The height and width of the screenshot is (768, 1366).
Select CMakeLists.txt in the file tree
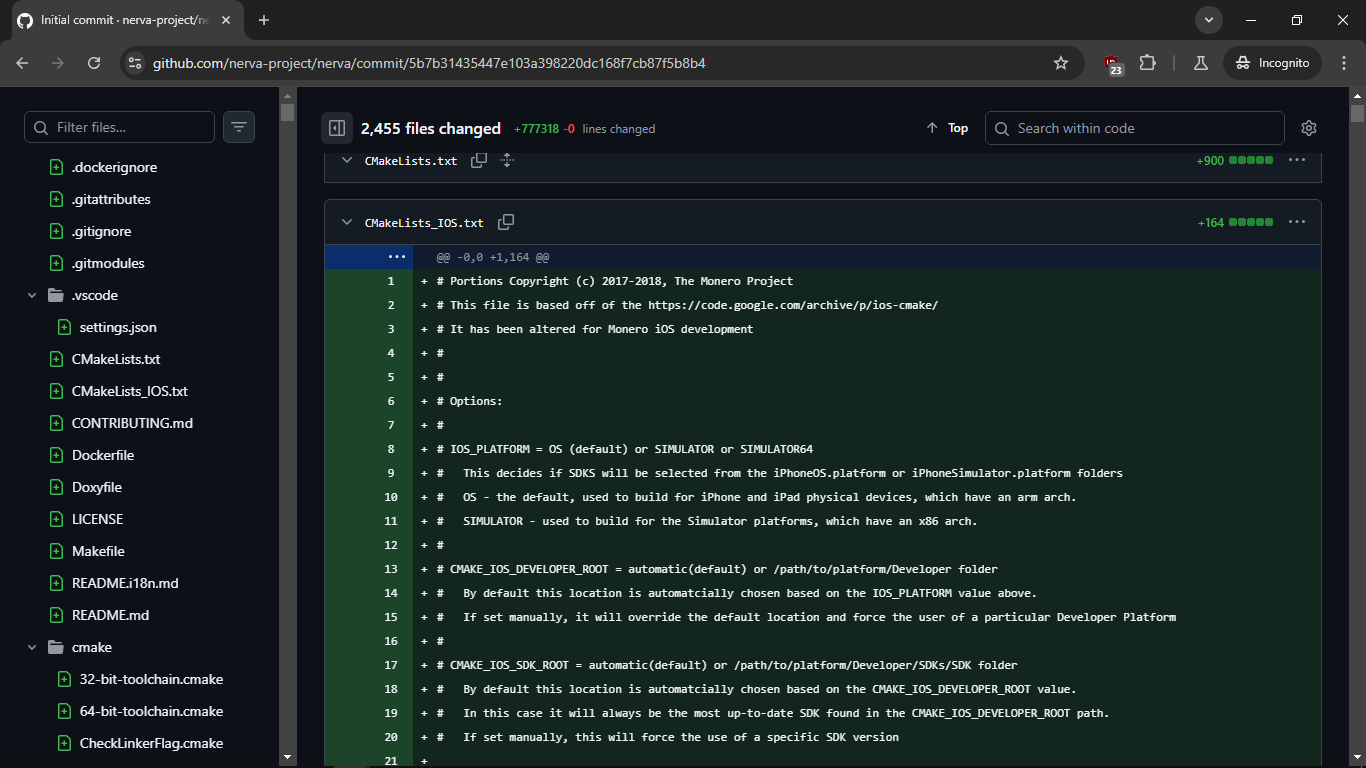pyautogui.click(x=116, y=359)
